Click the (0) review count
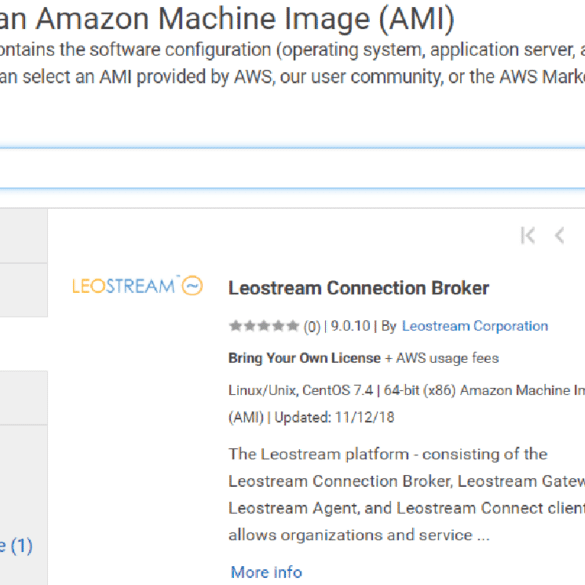The height and width of the screenshot is (585, 585). (x=312, y=327)
